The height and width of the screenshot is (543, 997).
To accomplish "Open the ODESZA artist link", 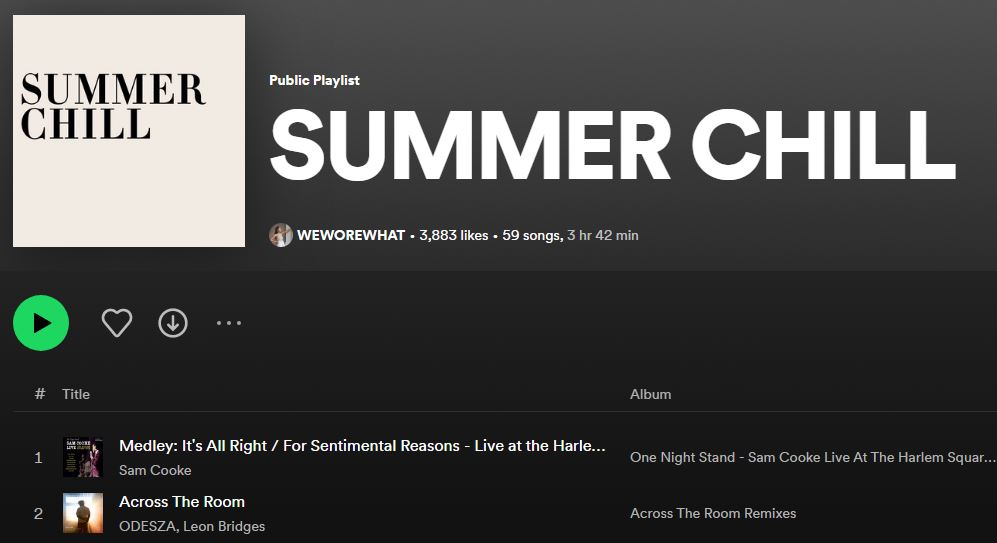I will 149,526.
